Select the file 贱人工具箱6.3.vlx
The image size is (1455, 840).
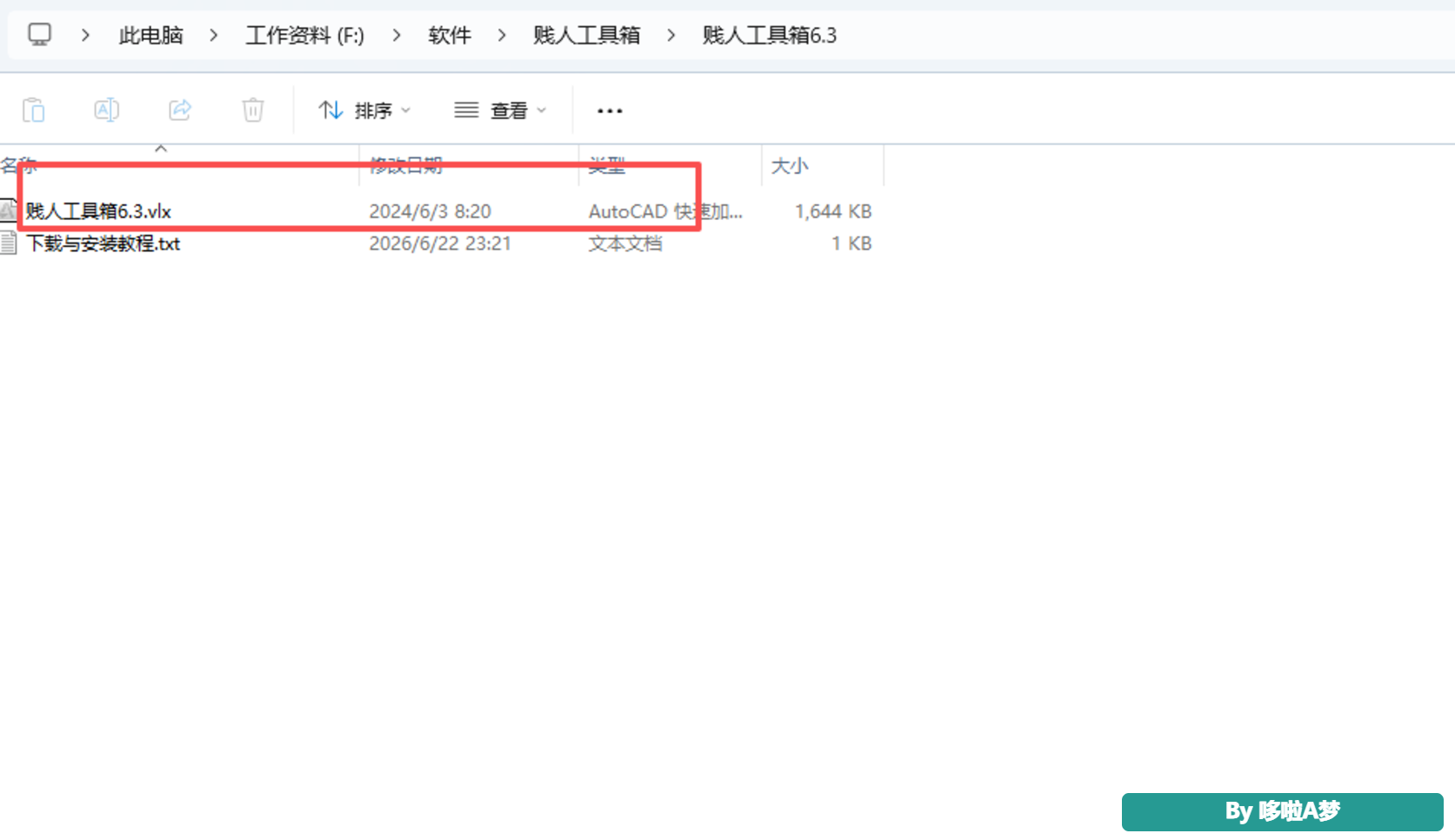point(98,211)
